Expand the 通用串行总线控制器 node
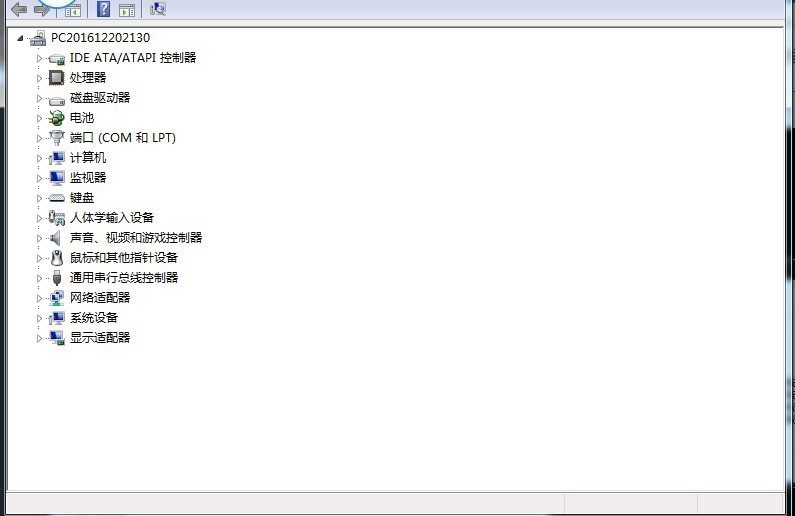Viewport: 795px width, 516px height. click(40, 278)
